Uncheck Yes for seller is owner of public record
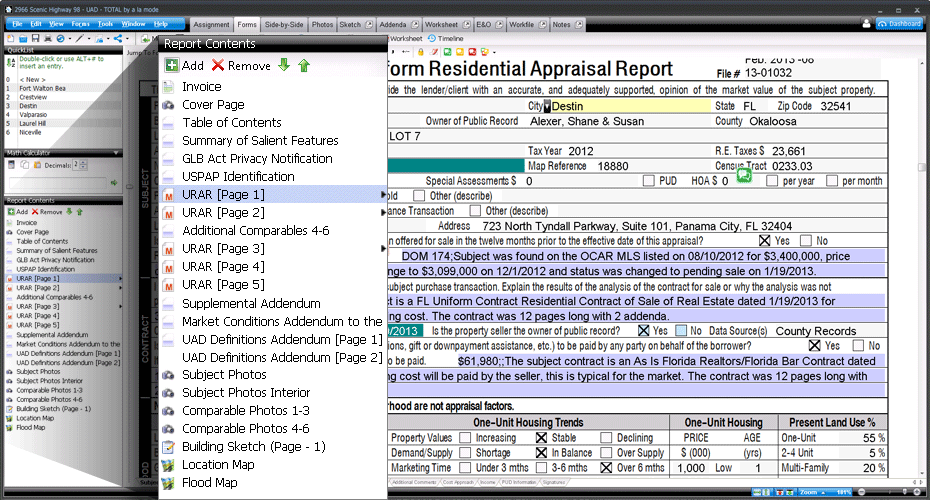This screenshot has height=500, width=930. click(x=644, y=330)
